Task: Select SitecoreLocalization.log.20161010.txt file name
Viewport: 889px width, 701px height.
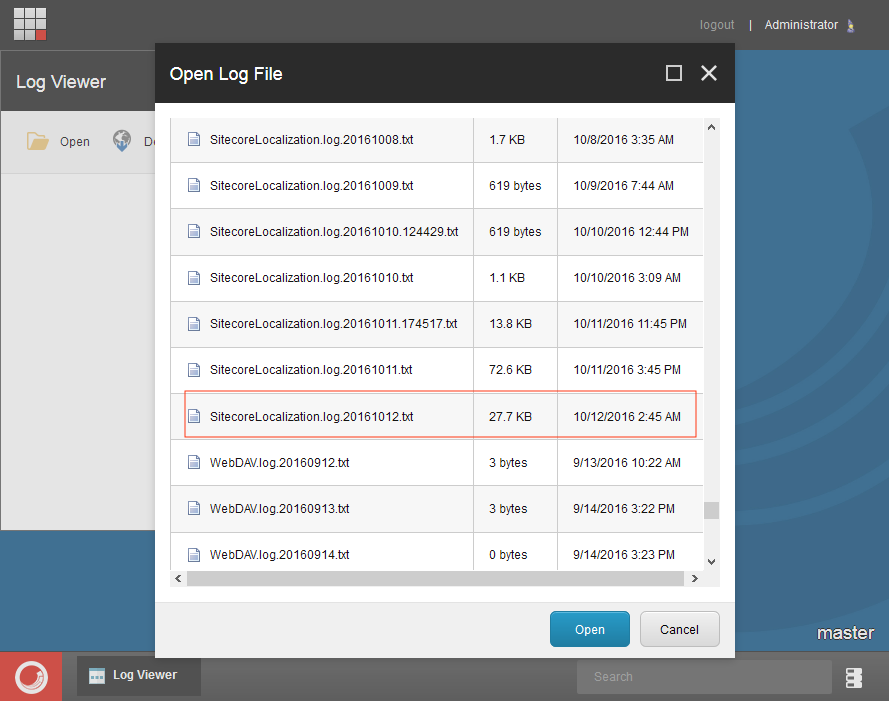Action: point(311,278)
